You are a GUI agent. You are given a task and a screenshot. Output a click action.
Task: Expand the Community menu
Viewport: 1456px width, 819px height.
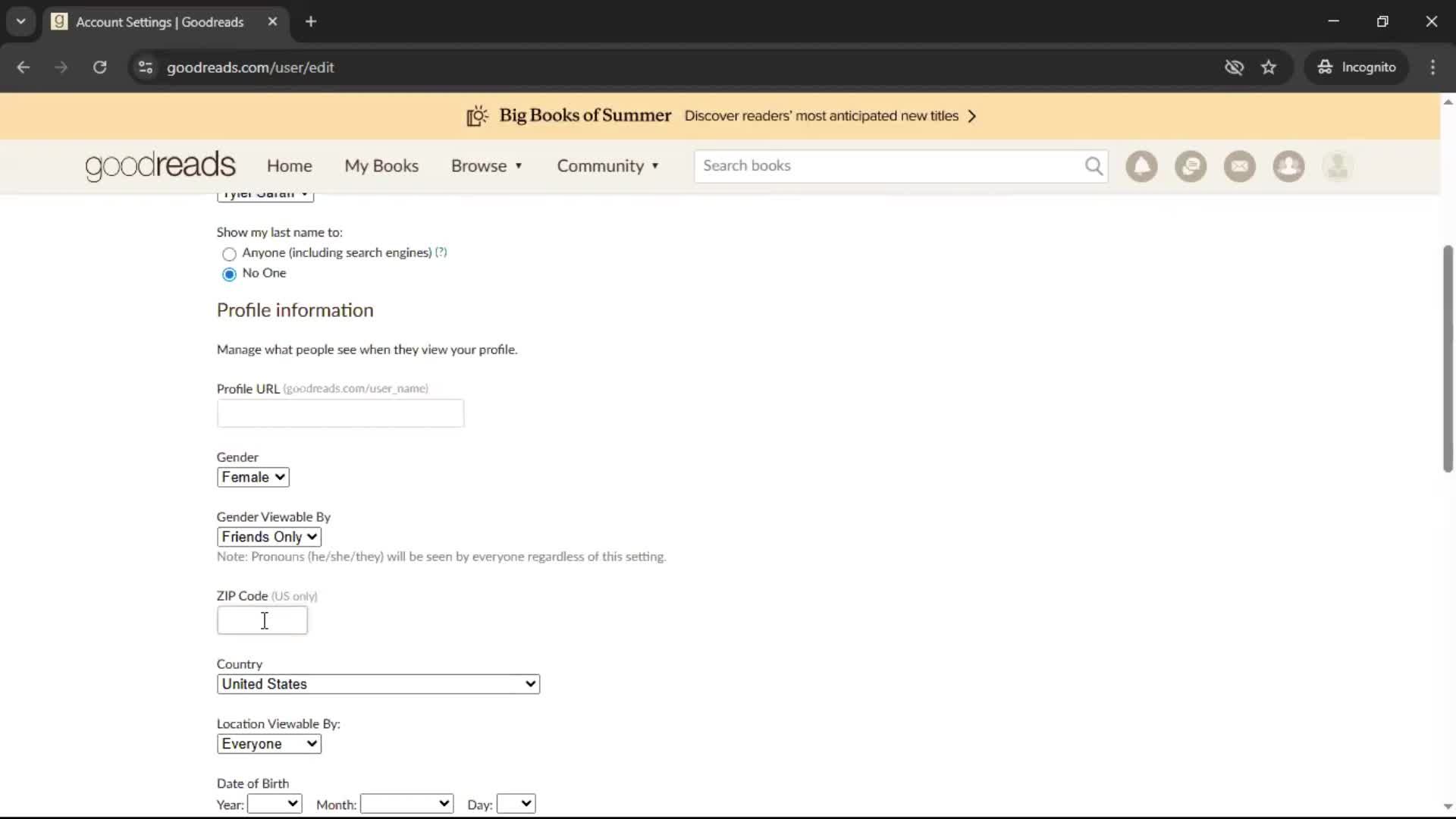click(x=608, y=166)
